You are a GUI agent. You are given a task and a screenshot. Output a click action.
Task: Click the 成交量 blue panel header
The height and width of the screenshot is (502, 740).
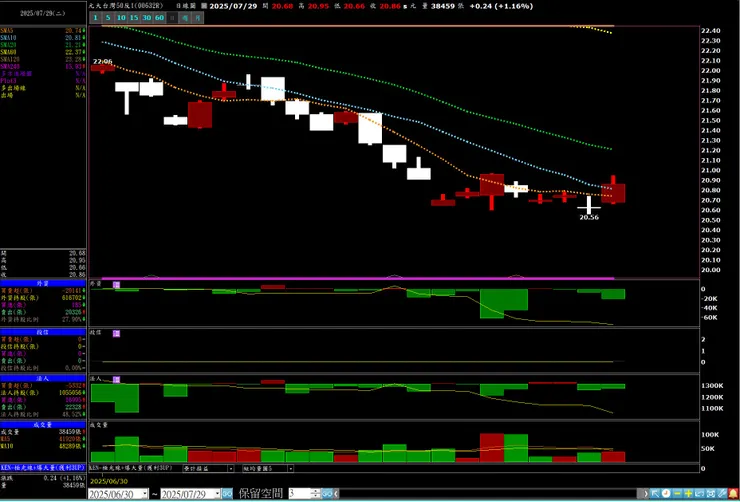click(43, 424)
